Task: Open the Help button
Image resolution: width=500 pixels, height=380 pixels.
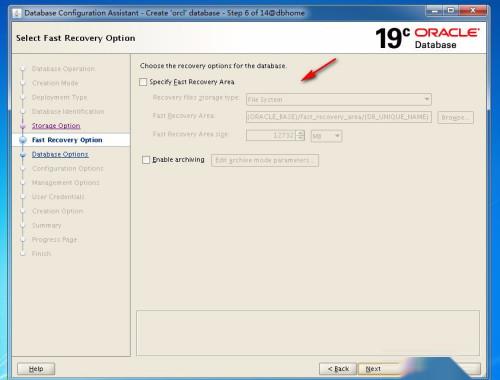Action: click(36, 369)
